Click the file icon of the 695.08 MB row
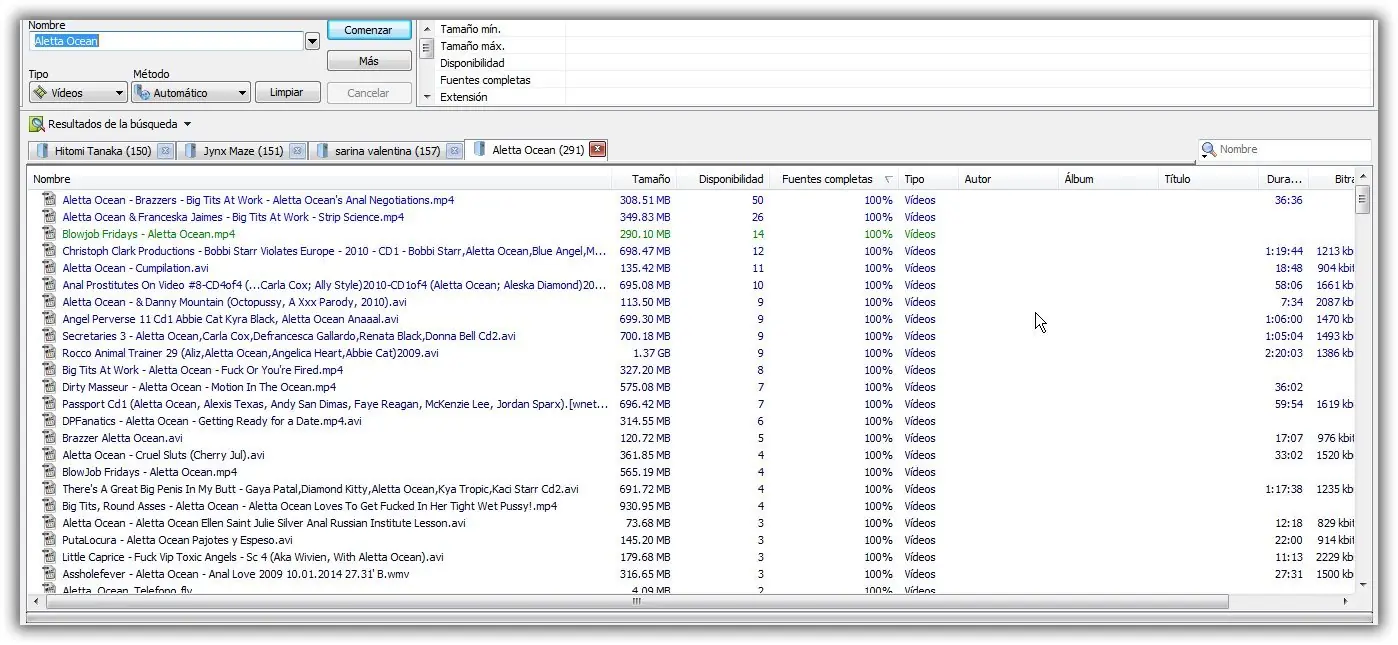Viewport: 1398px width, 645px height. (x=49, y=285)
